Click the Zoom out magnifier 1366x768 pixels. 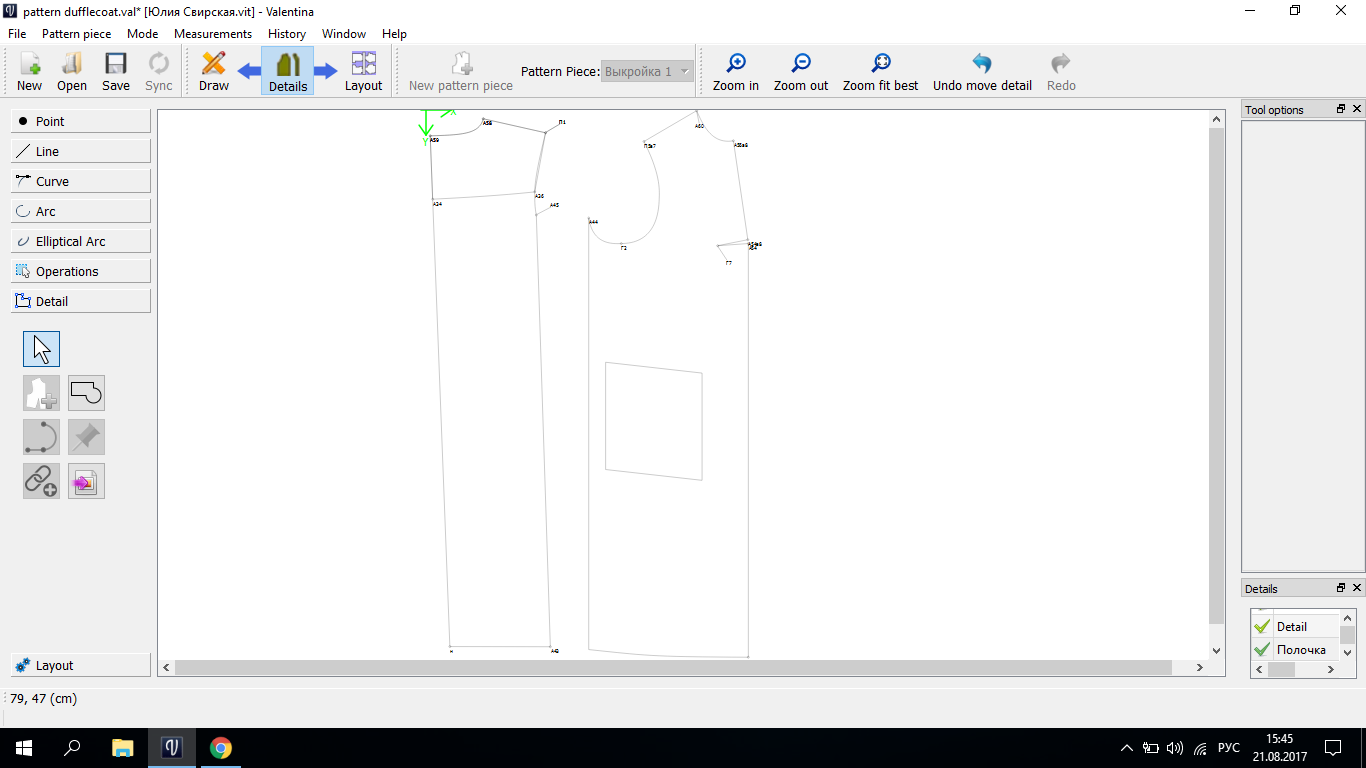800,72
